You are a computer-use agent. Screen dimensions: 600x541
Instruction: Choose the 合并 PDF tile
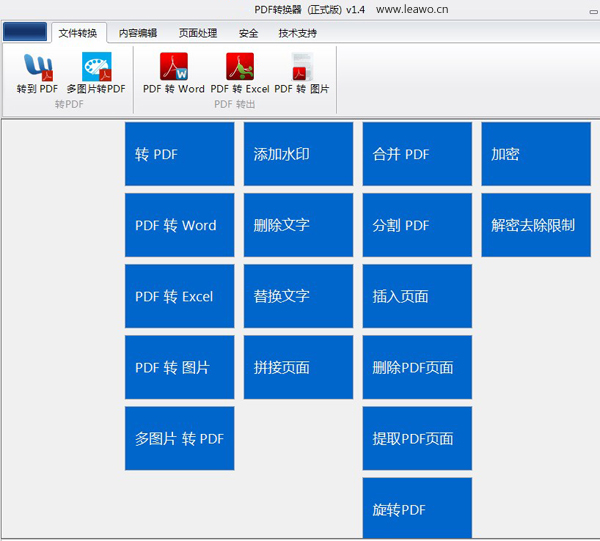(417, 154)
